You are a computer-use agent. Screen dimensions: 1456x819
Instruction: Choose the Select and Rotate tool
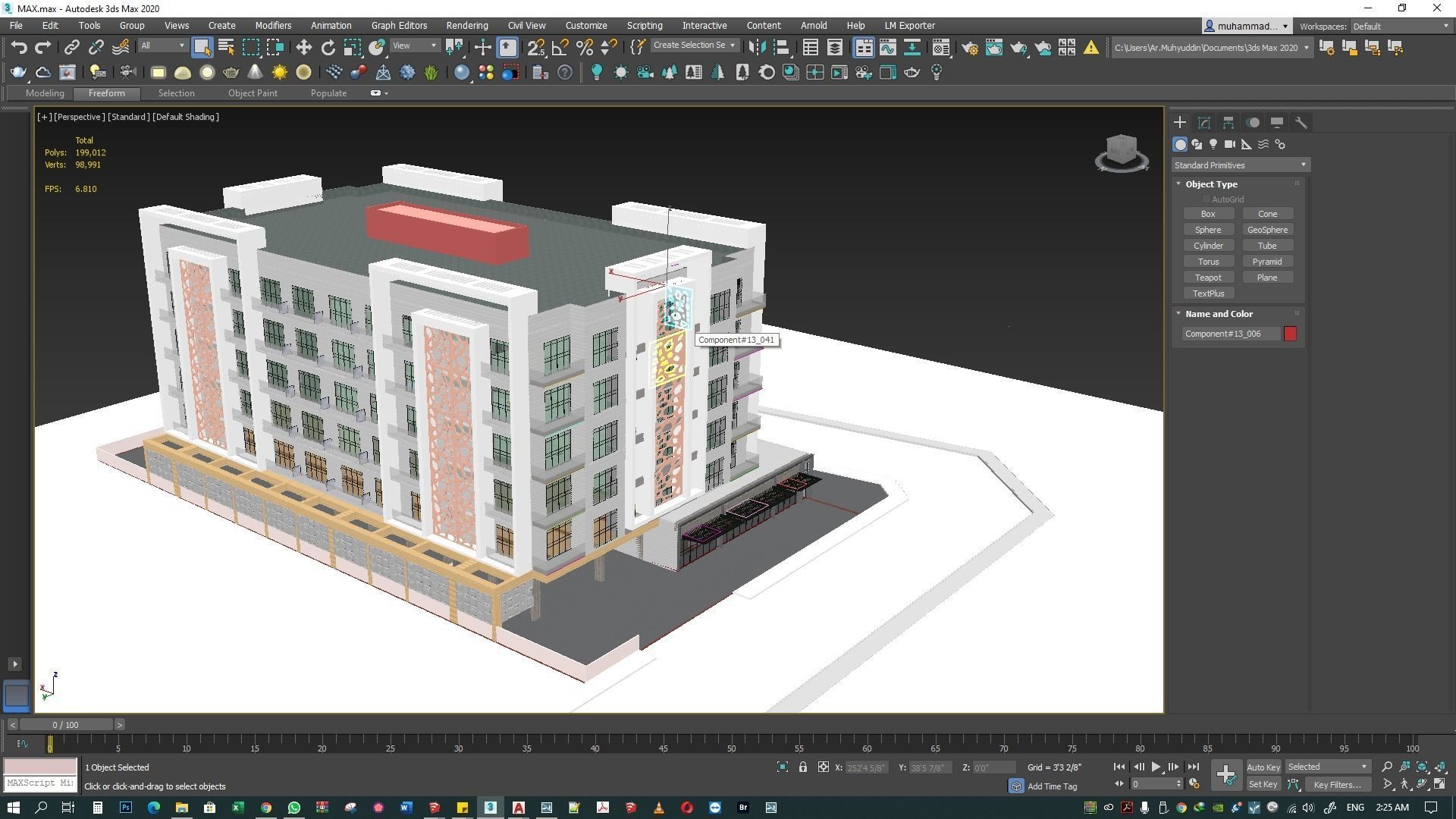click(328, 48)
